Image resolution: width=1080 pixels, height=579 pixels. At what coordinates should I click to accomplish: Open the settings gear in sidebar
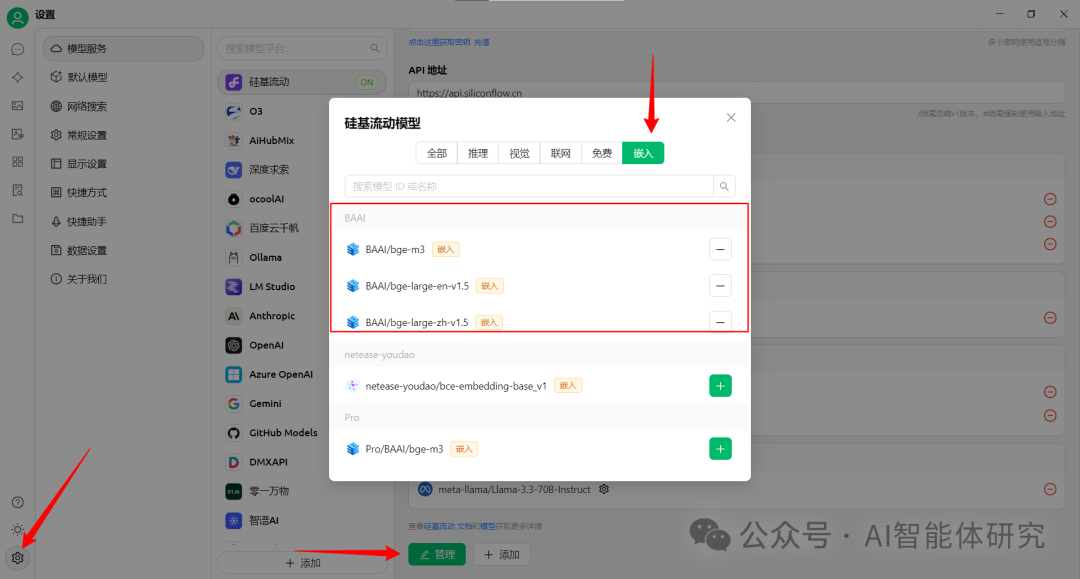coord(18,558)
